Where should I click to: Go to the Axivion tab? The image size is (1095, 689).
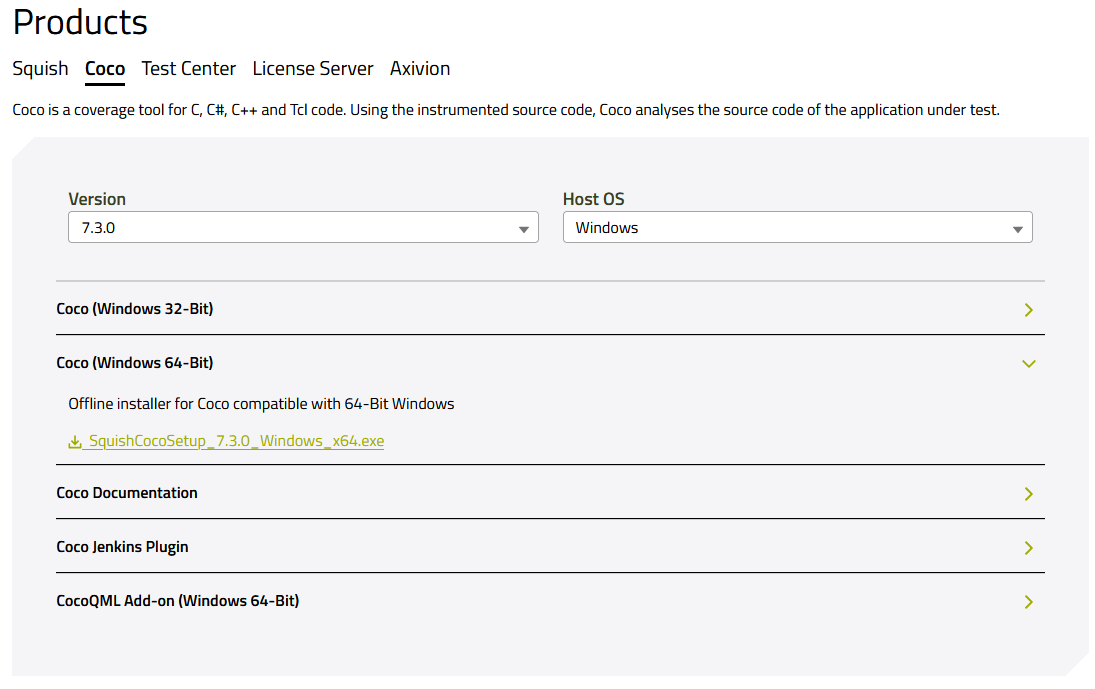[x=420, y=69]
